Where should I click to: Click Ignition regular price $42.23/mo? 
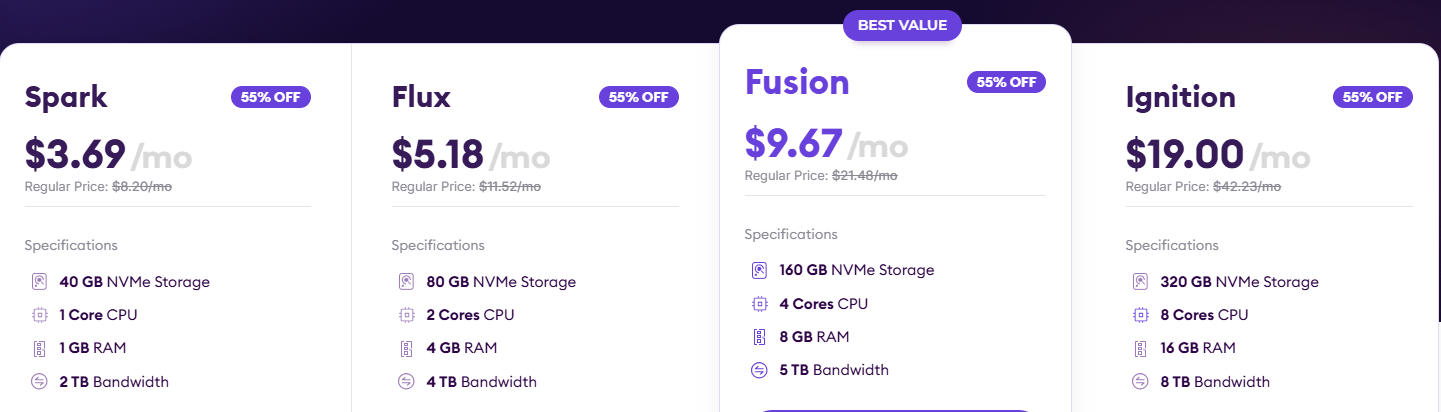pyautogui.click(x=1247, y=186)
